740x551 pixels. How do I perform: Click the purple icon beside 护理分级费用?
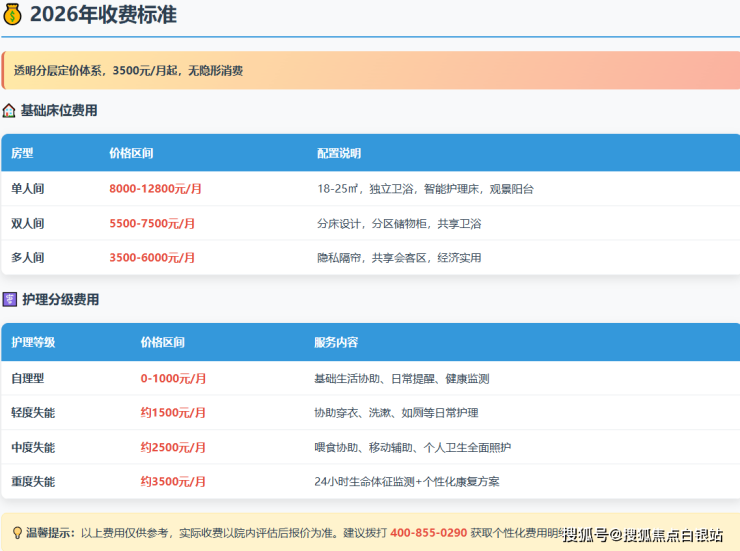[x=10, y=299]
